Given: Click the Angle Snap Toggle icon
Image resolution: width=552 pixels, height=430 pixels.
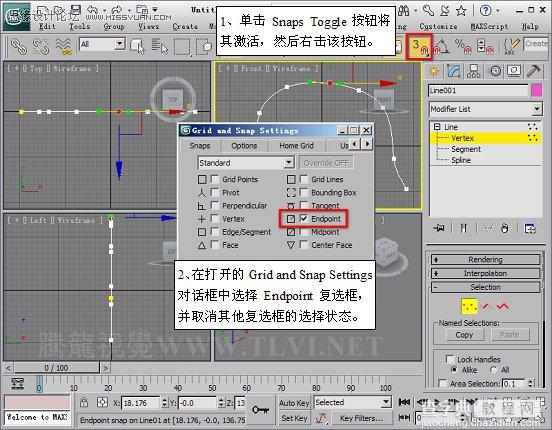Looking at the screenshot, I should click(441, 46).
